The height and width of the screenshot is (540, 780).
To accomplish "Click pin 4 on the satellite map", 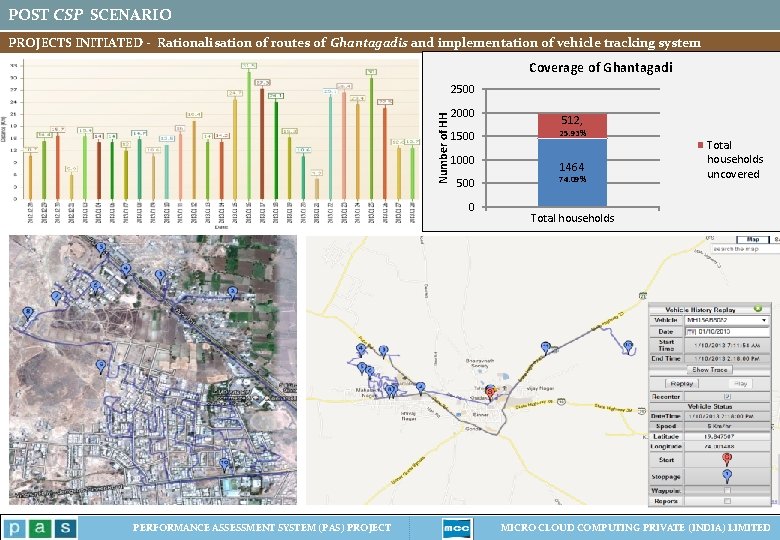I will coord(126,270).
